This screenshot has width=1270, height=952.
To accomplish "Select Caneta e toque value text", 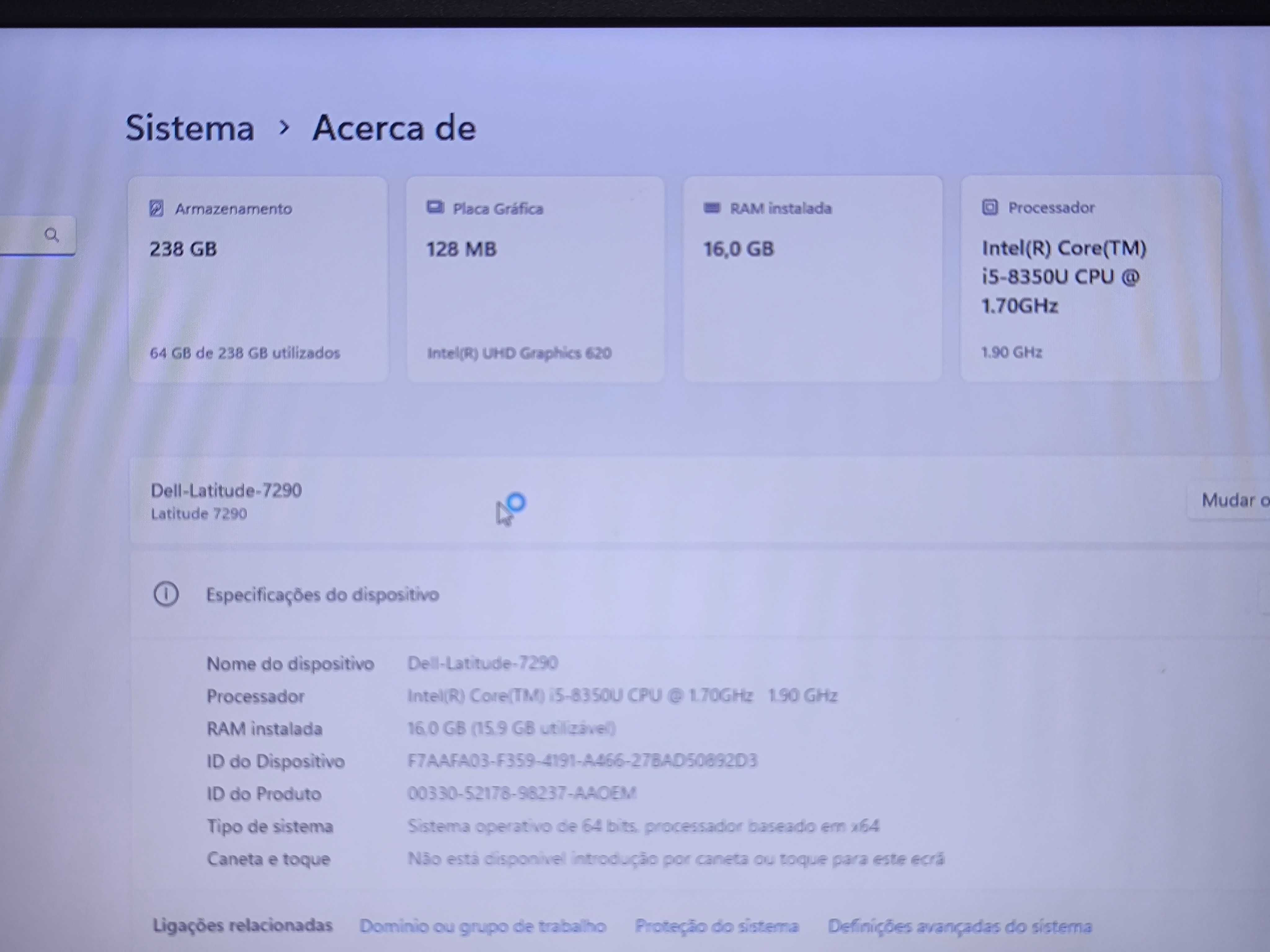I will click(x=676, y=859).
